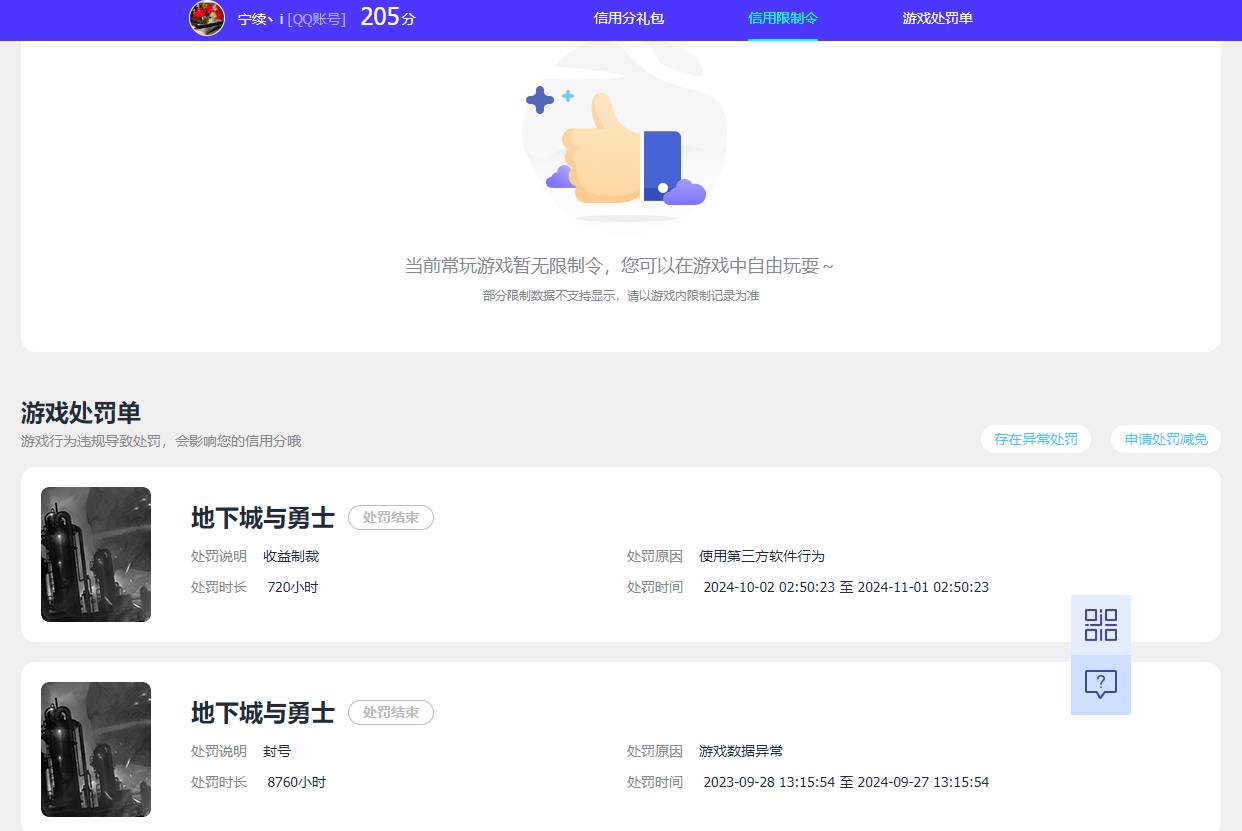Open the first 地下城与勇士 title link
The height and width of the screenshot is (831, 1242).
261,516
